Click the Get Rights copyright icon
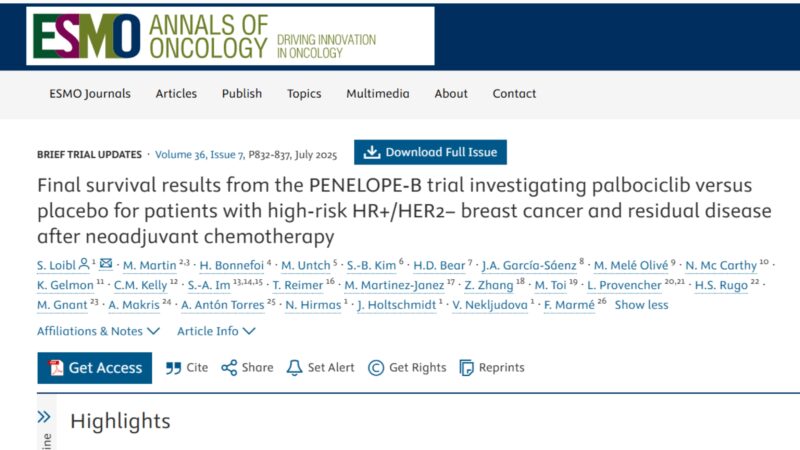Screen dimensions: 800x450 click(376, 368)
